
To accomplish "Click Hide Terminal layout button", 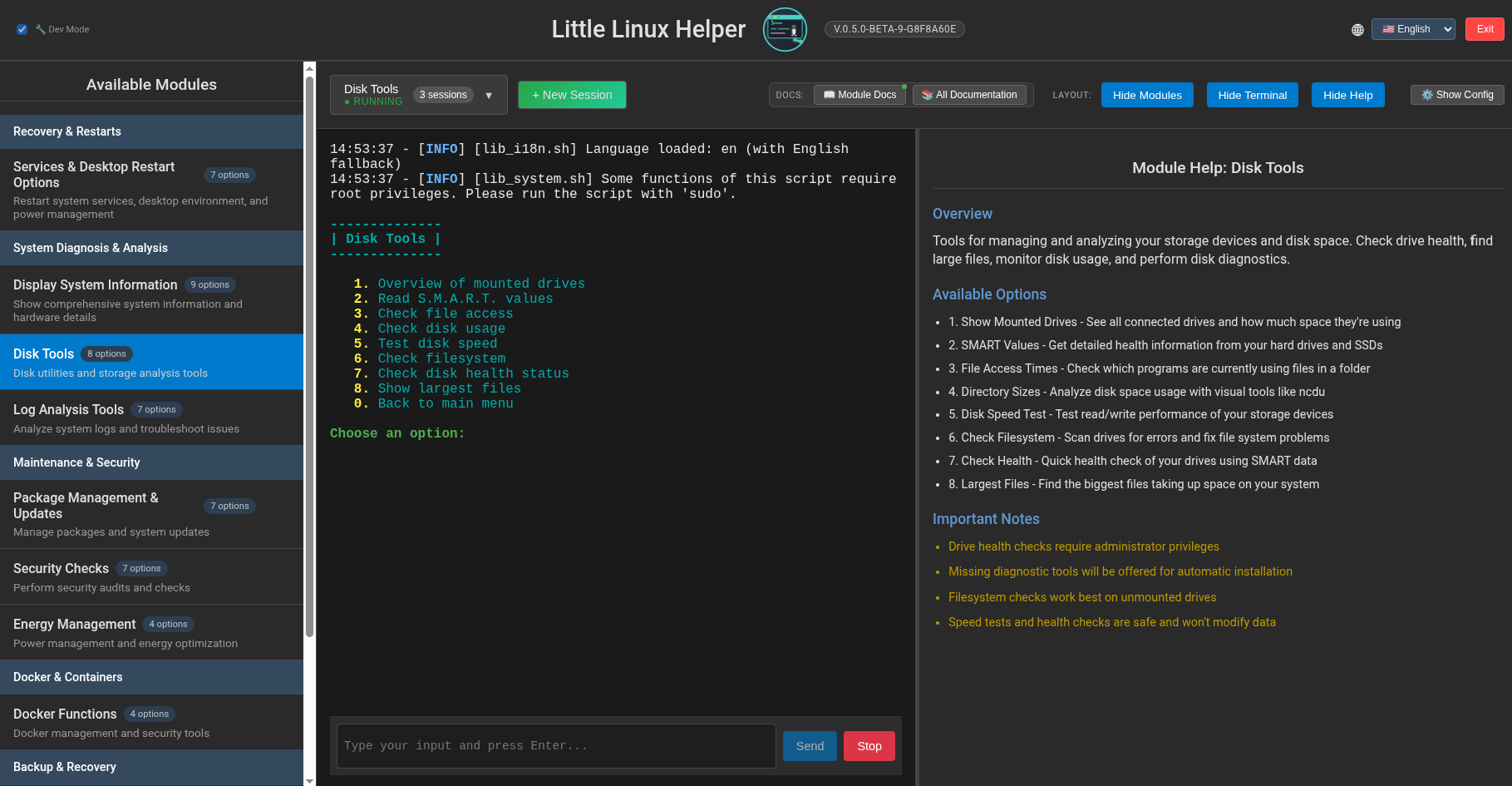I will 1253,95.
